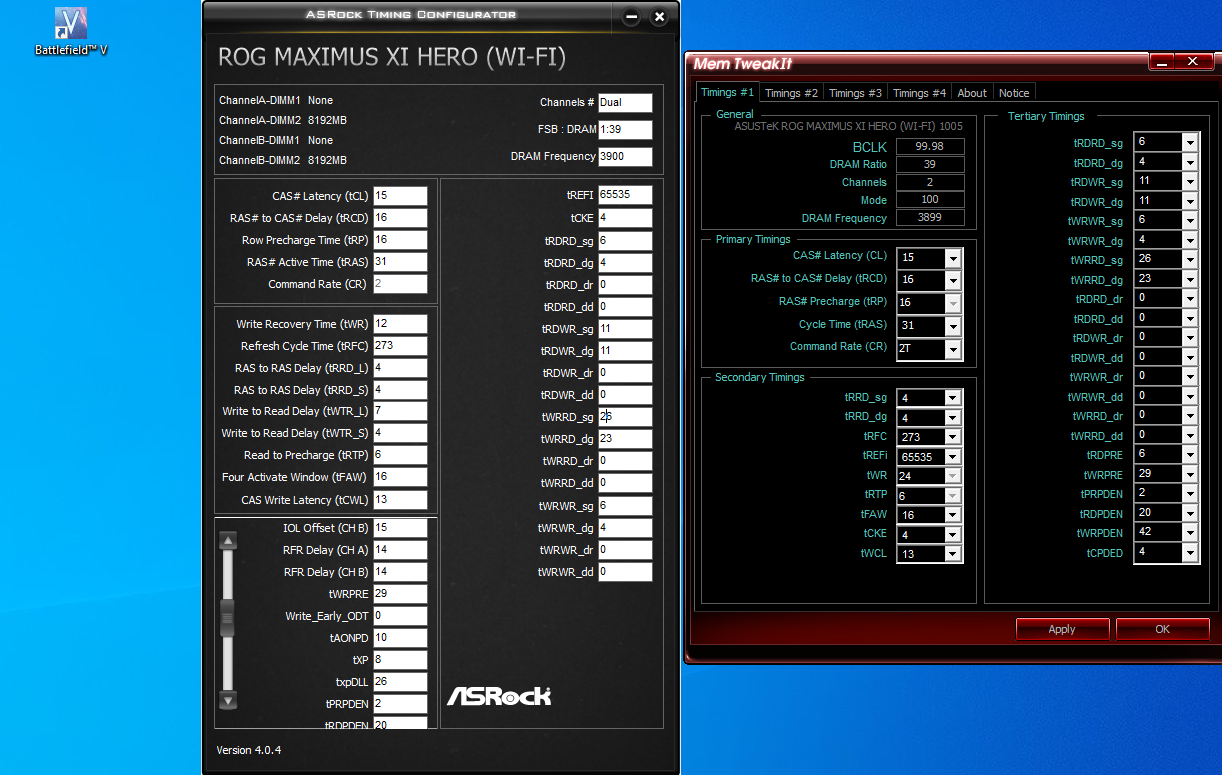Screen dimensions: 1222x775
Task: Click the scroll up arrow in ASRock list
Action: coord(228,541)
